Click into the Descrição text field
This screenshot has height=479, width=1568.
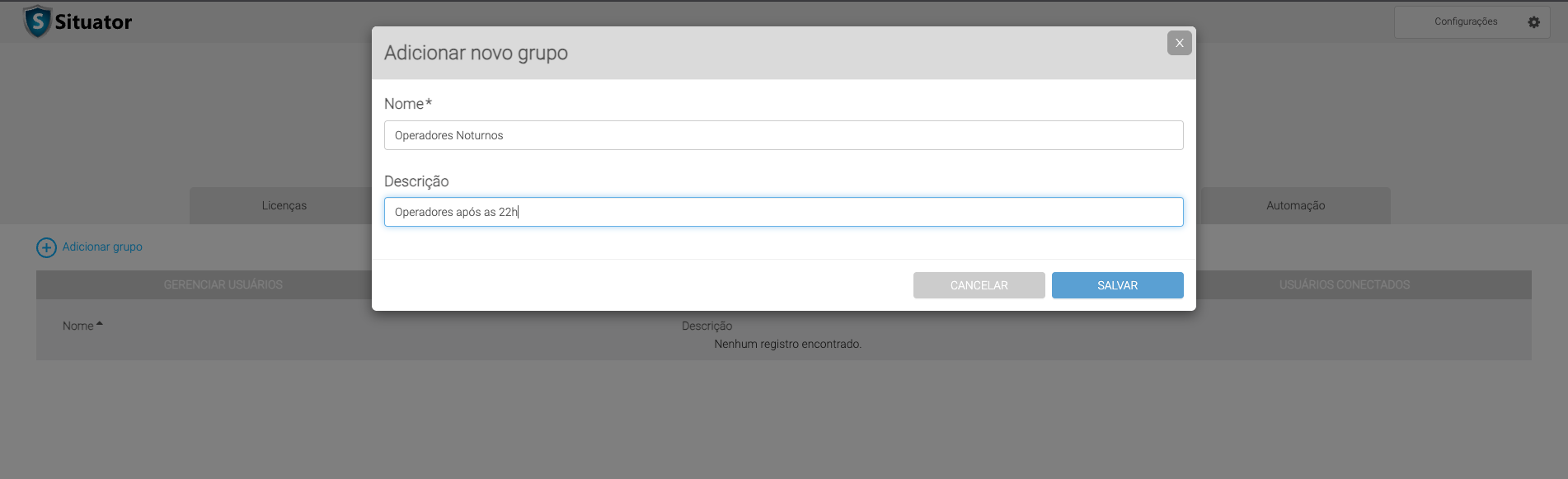tap(783, 212)
